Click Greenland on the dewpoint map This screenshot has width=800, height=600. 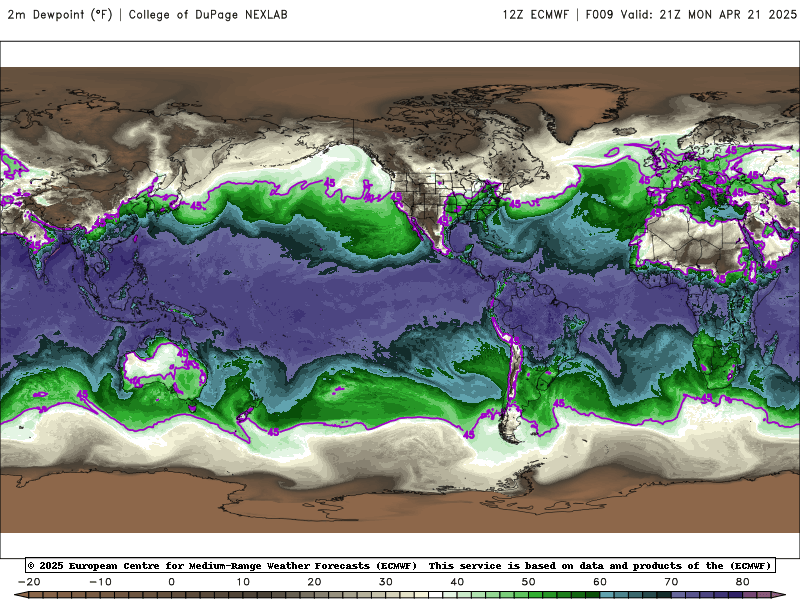577,110
